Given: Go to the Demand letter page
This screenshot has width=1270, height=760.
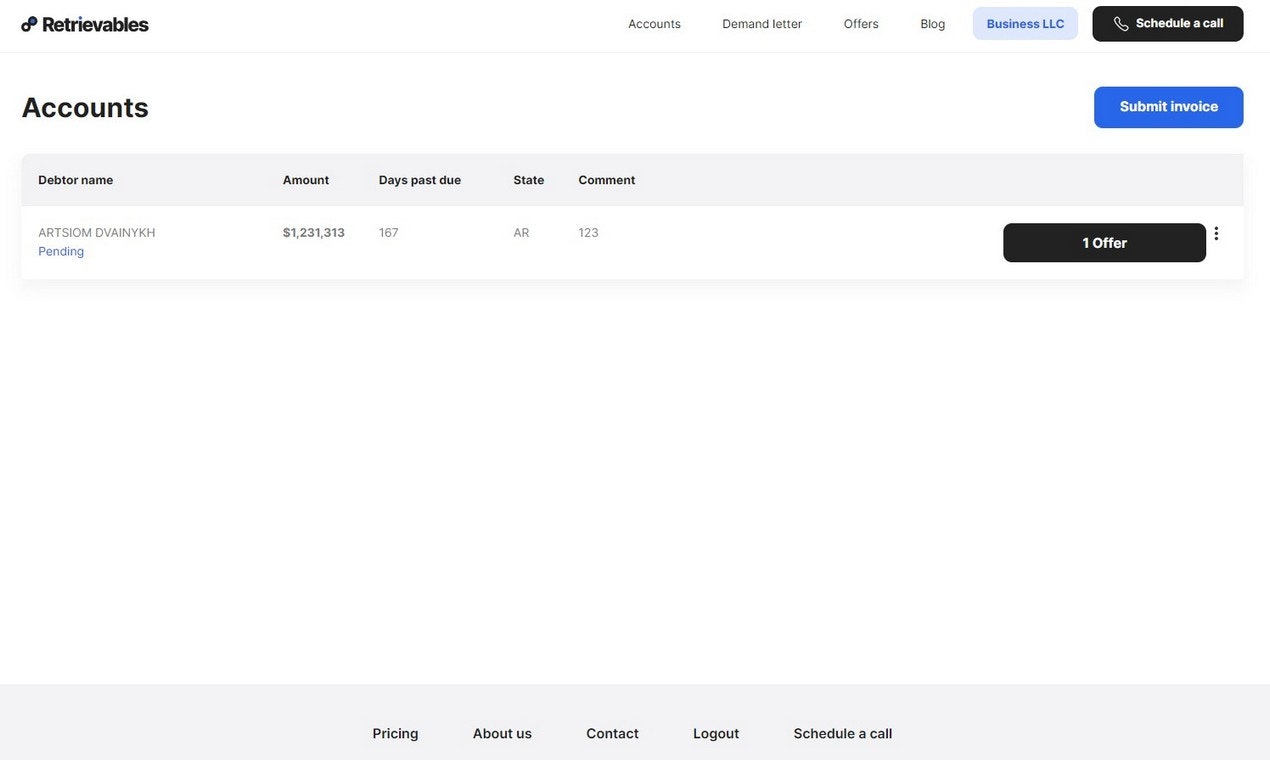Looking at the screenshot, I should click(762, 24).
